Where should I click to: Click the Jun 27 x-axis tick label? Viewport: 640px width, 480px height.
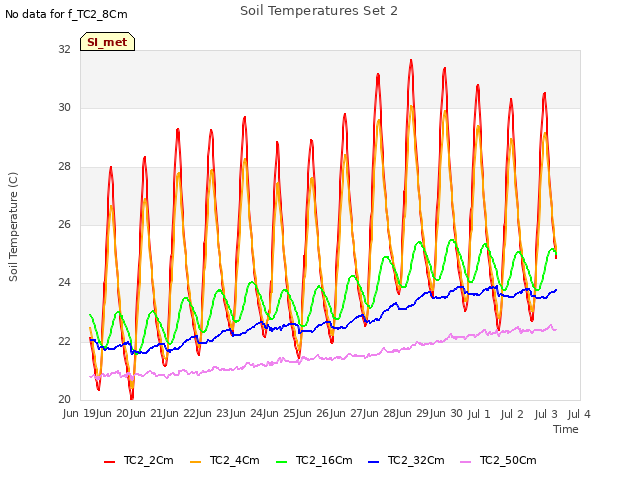tap(347, 413)
